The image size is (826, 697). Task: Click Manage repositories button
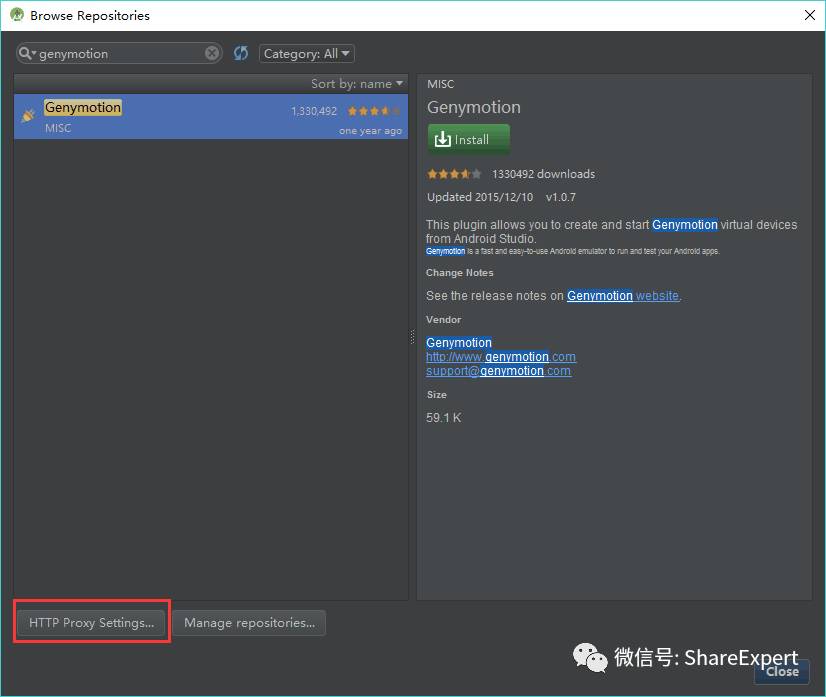click(249, 623)
